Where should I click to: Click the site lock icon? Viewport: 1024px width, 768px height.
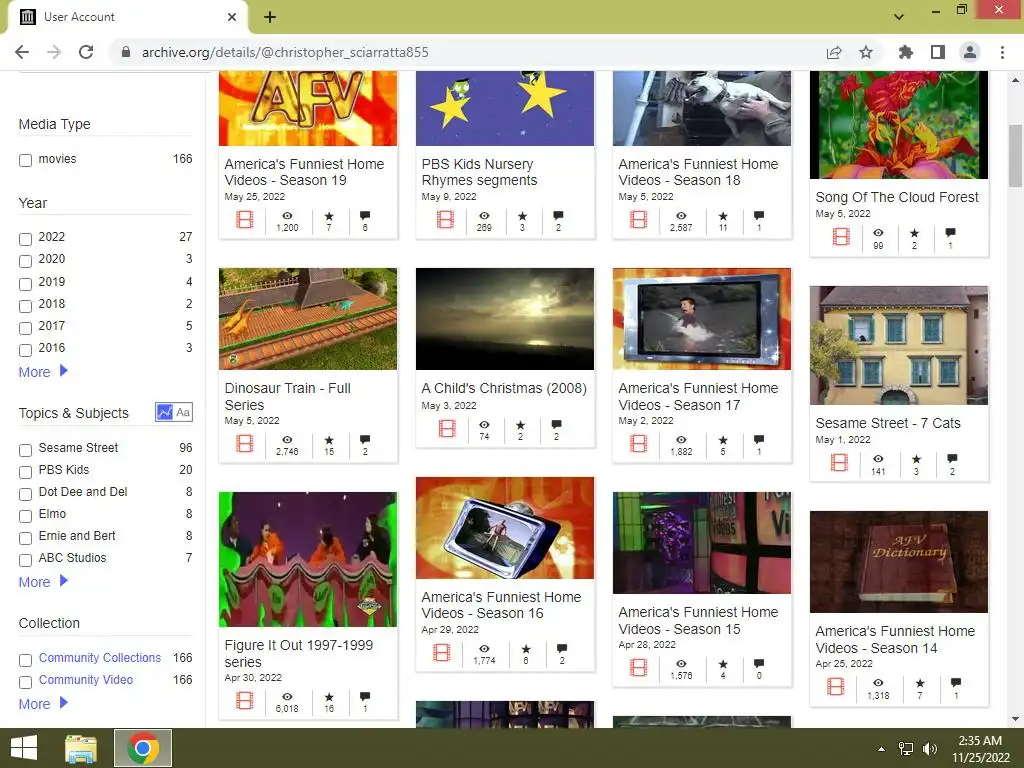click(x=126, y=52)
